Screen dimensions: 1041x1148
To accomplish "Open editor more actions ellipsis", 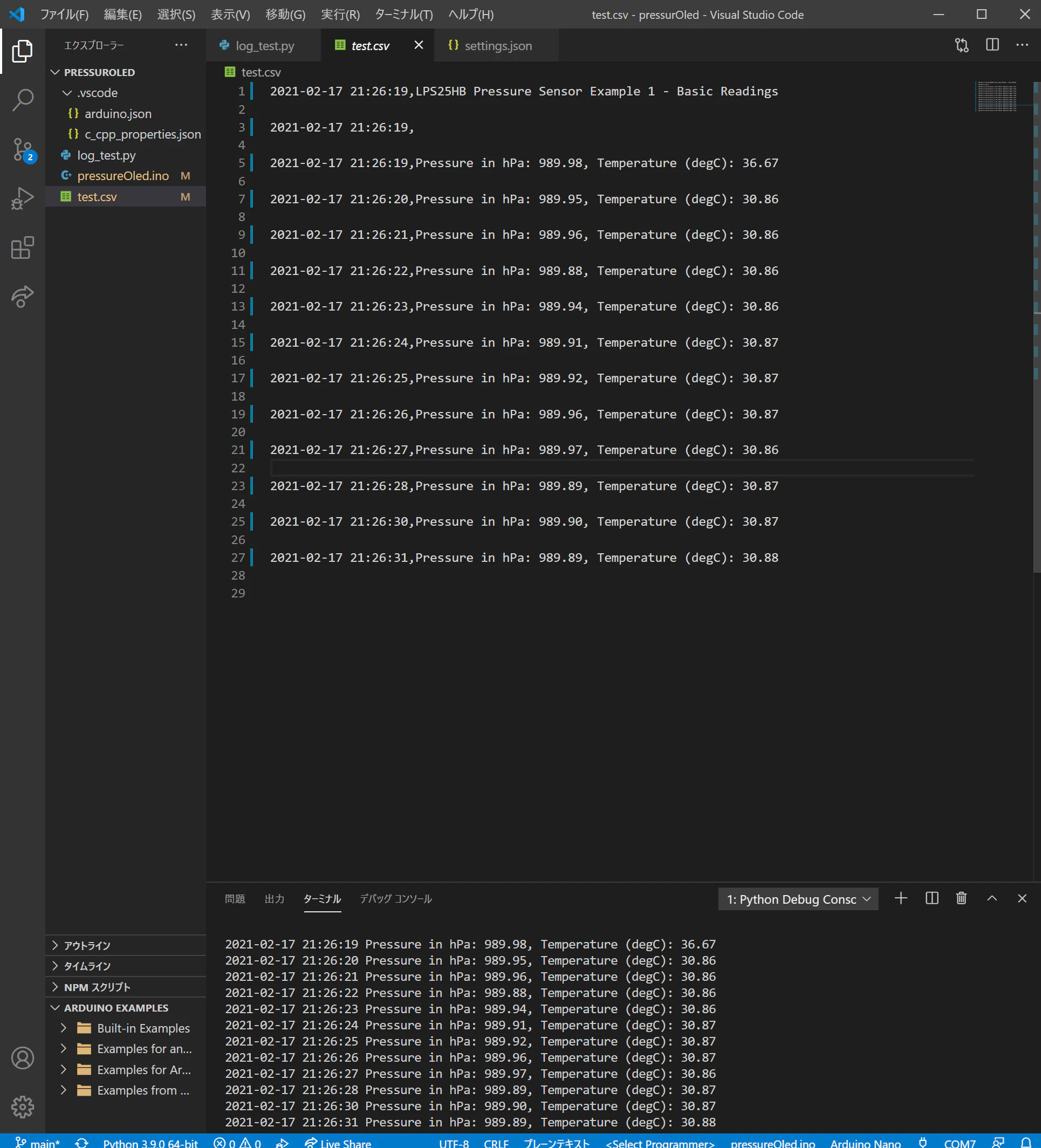I will pyautogui.click(x=1022, y=45).
